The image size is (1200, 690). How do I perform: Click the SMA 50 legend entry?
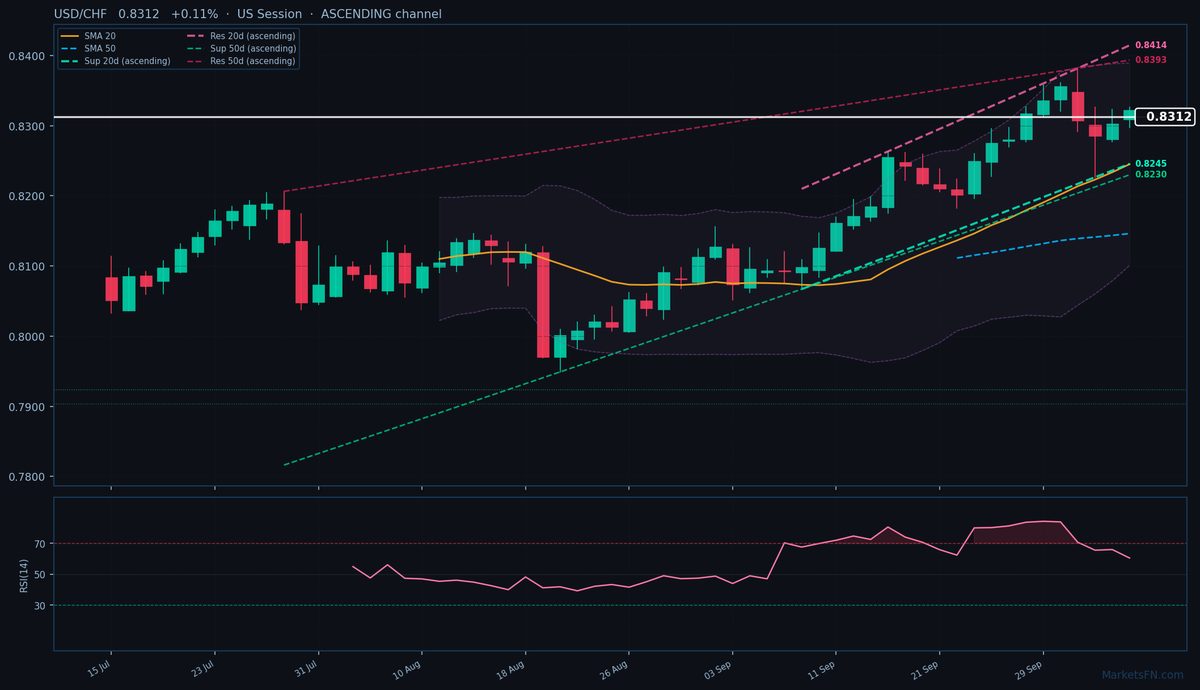coord(88,48)
